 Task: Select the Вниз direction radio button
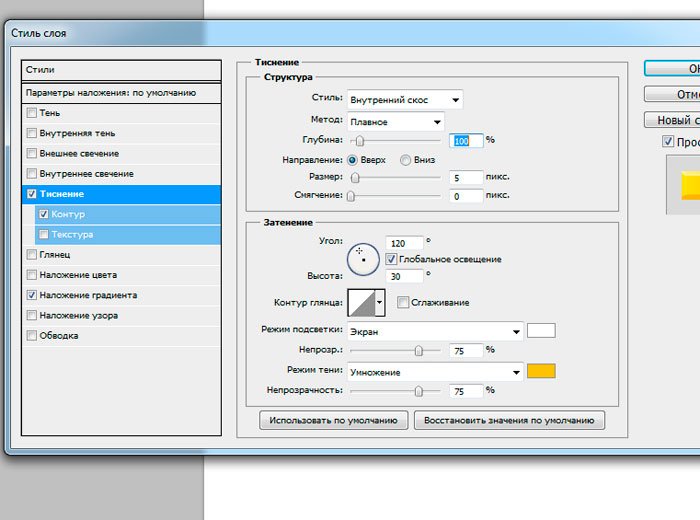pyautogui.click(x=405, y=159)
